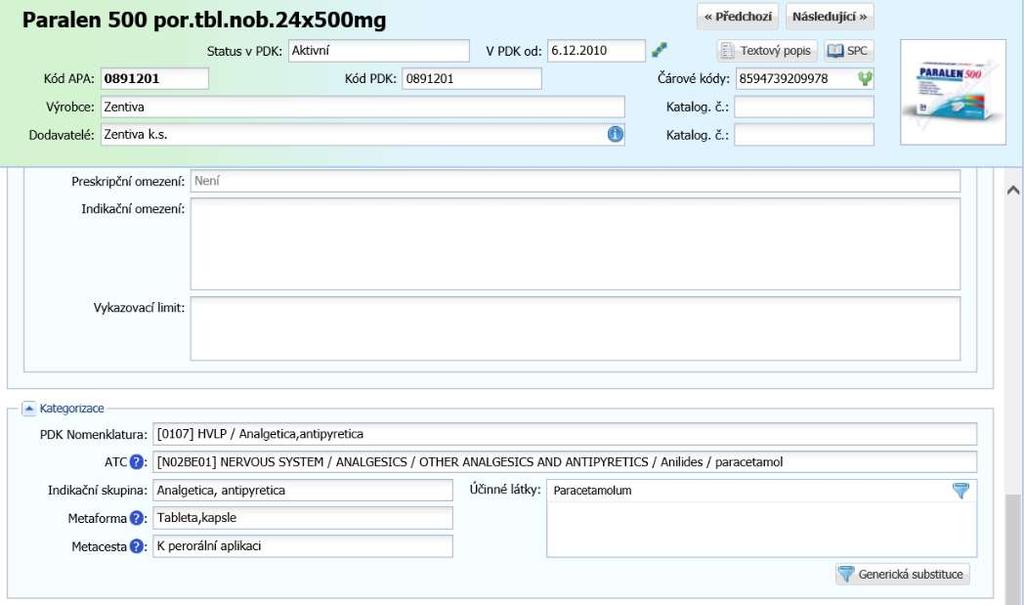
Task: Click the scrollbar up arrow
Action: [1013, 190]
